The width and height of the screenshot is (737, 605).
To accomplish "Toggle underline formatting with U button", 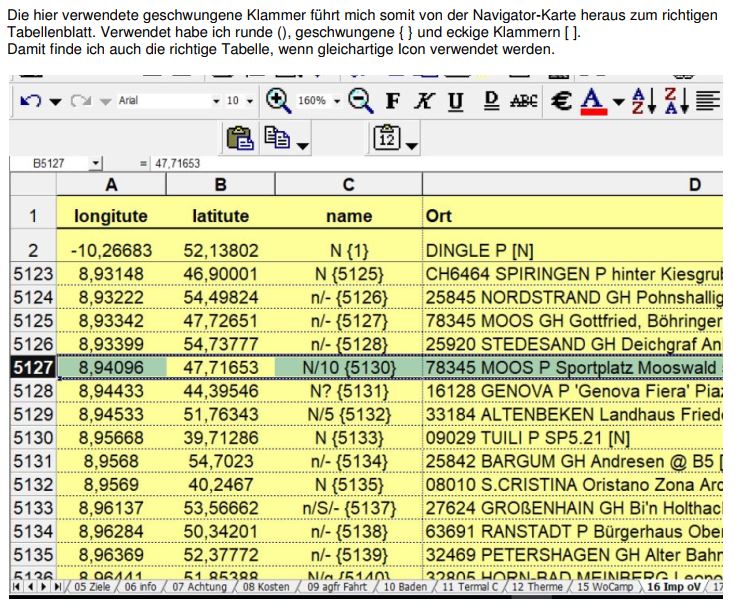I will (456, 101).
